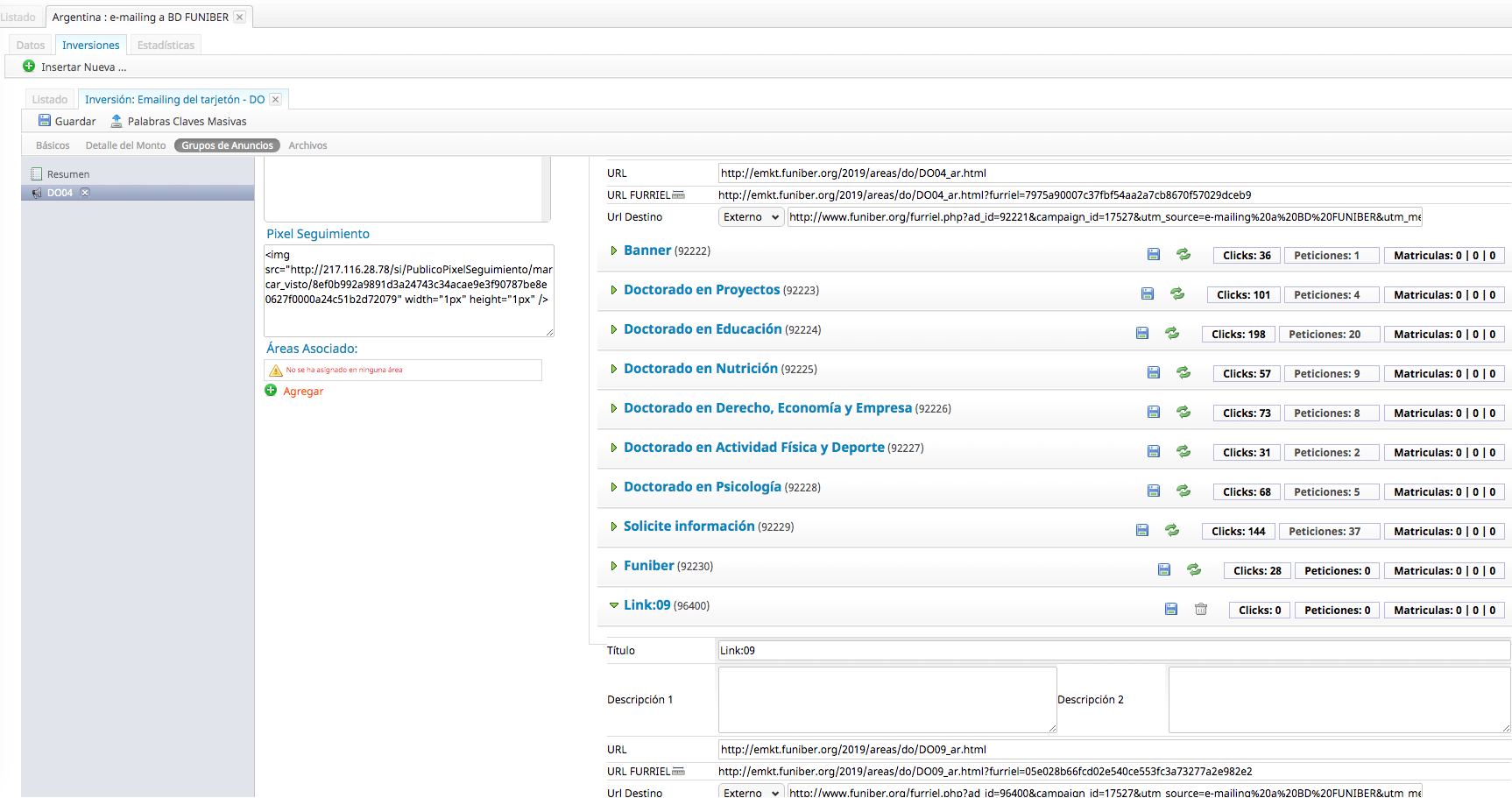
Task: Click Clicks: 198 on Doctorado en Educación
Action: (x=1238, y=334)
